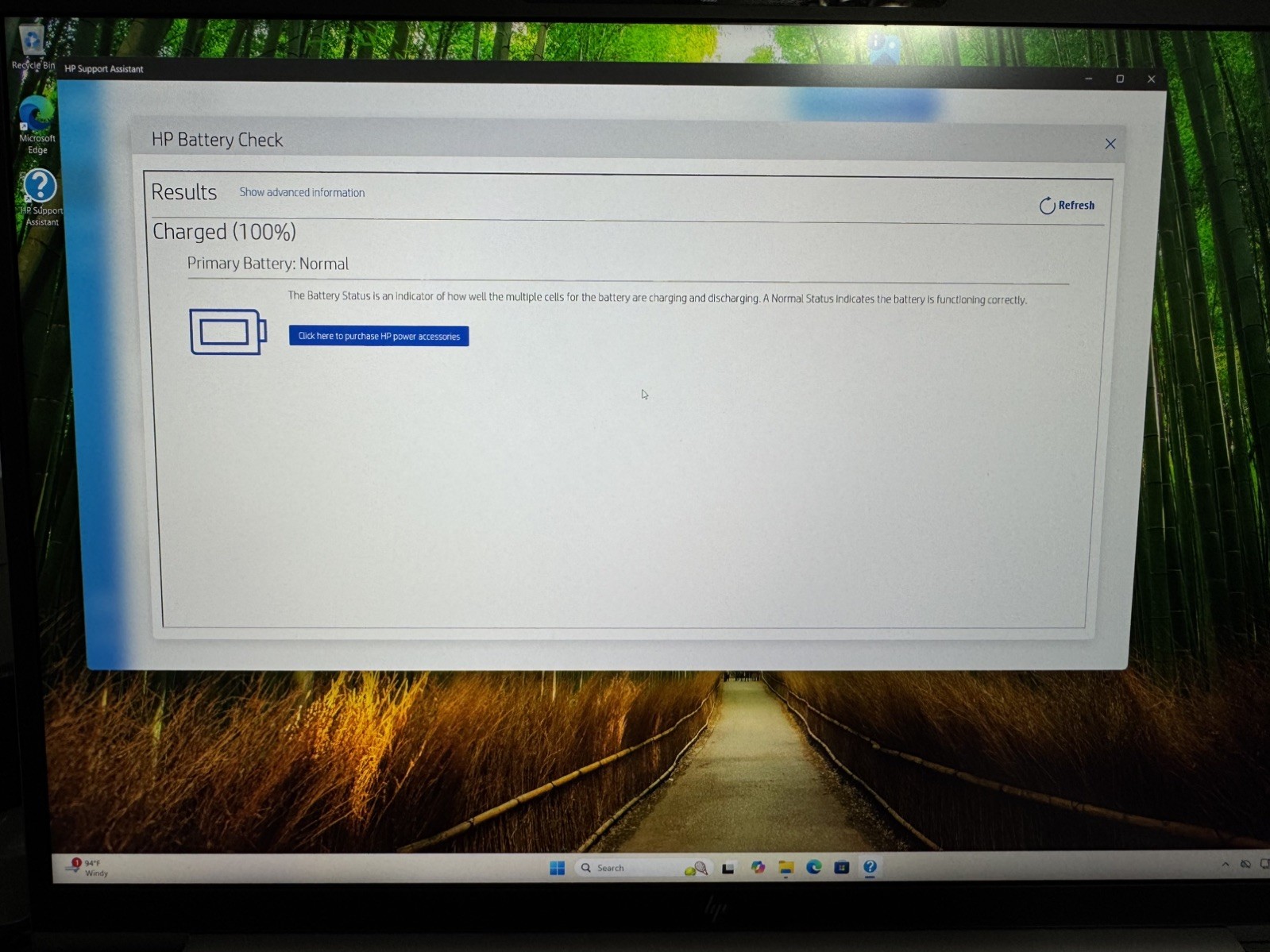
Task: Open Recycle Bin on the desktop
Action: tap(33, 48)
